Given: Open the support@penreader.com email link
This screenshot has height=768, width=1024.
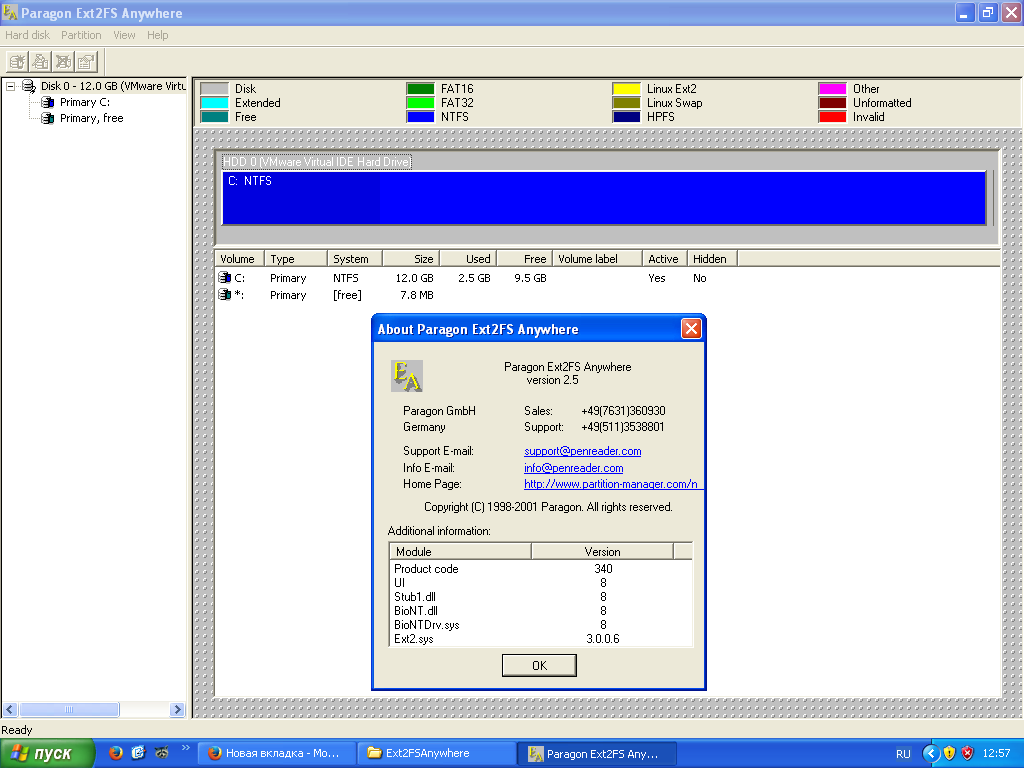Looking at the screenshot, I should pos(582,451).
